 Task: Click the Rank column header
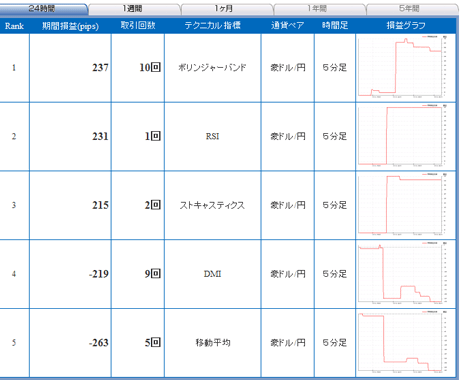(x=14, y=26)
